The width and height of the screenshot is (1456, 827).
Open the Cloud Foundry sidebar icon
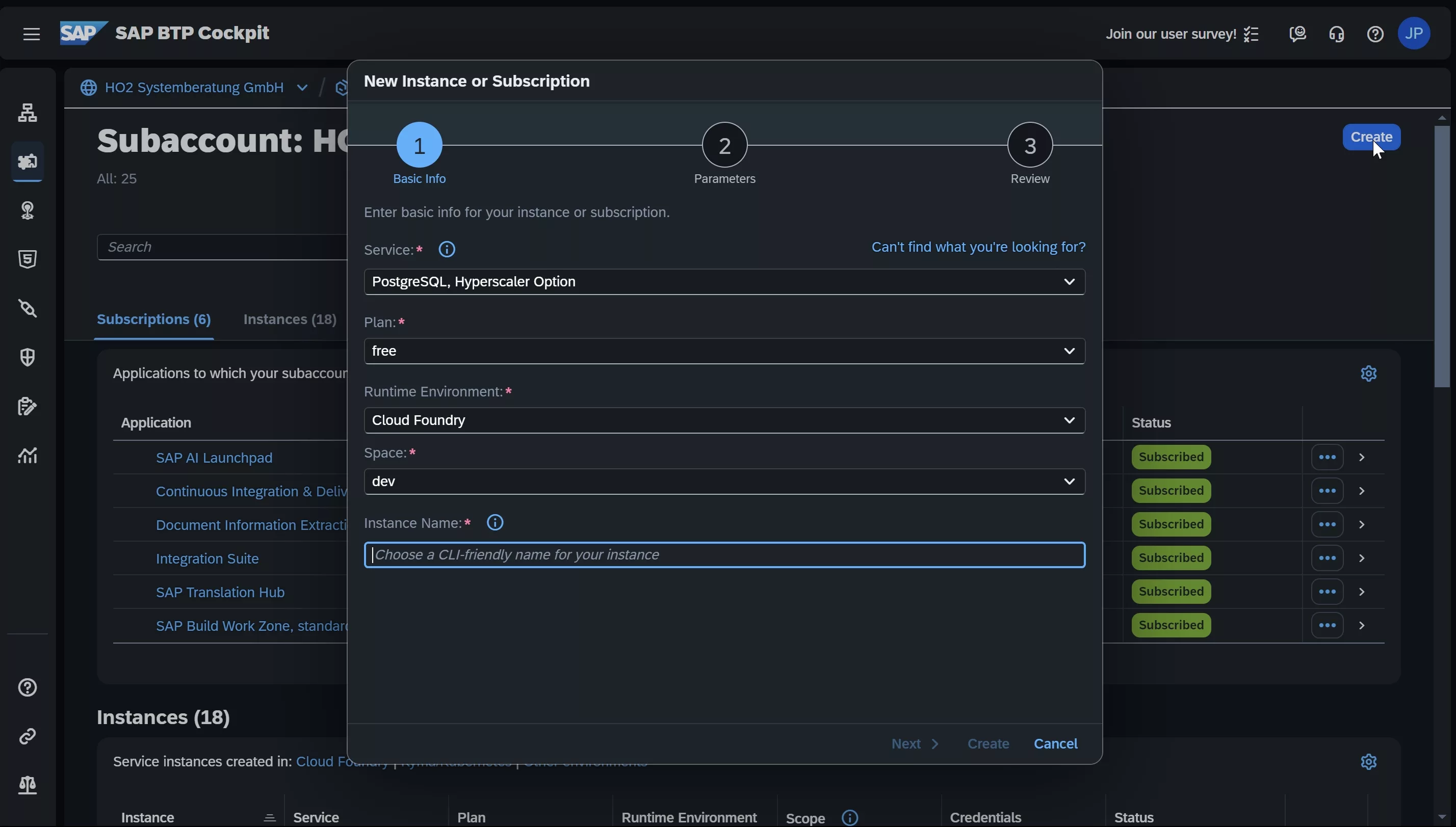click(x=27, y=210)
